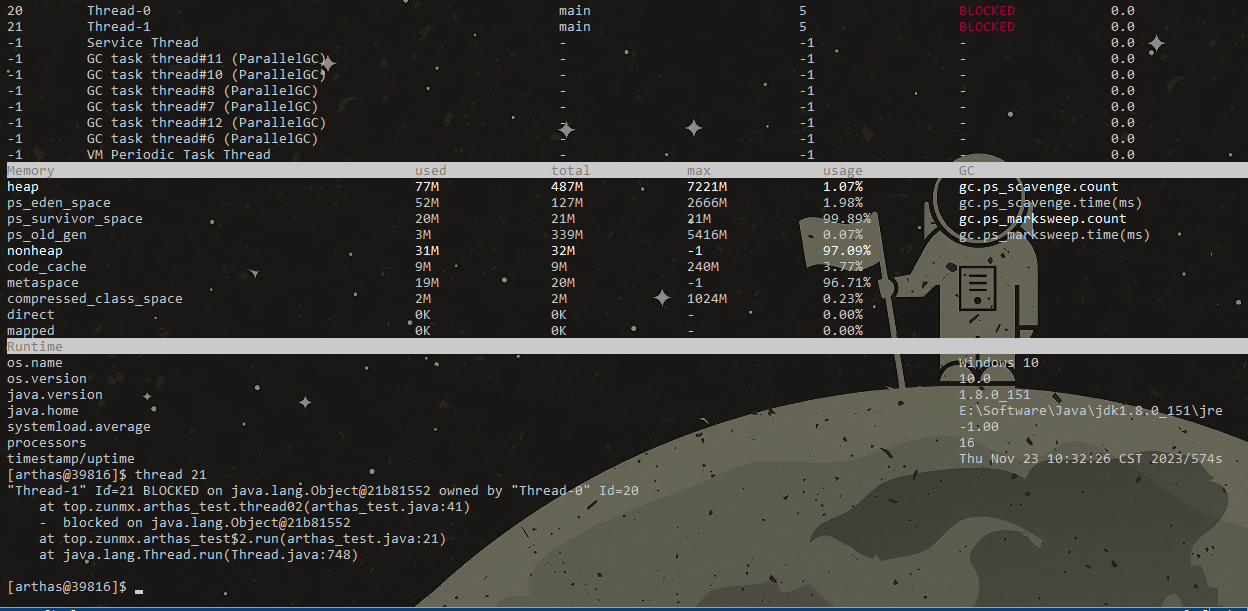
Task: Click the ps_old_gen row label
Action: click(x=47, y=235)
